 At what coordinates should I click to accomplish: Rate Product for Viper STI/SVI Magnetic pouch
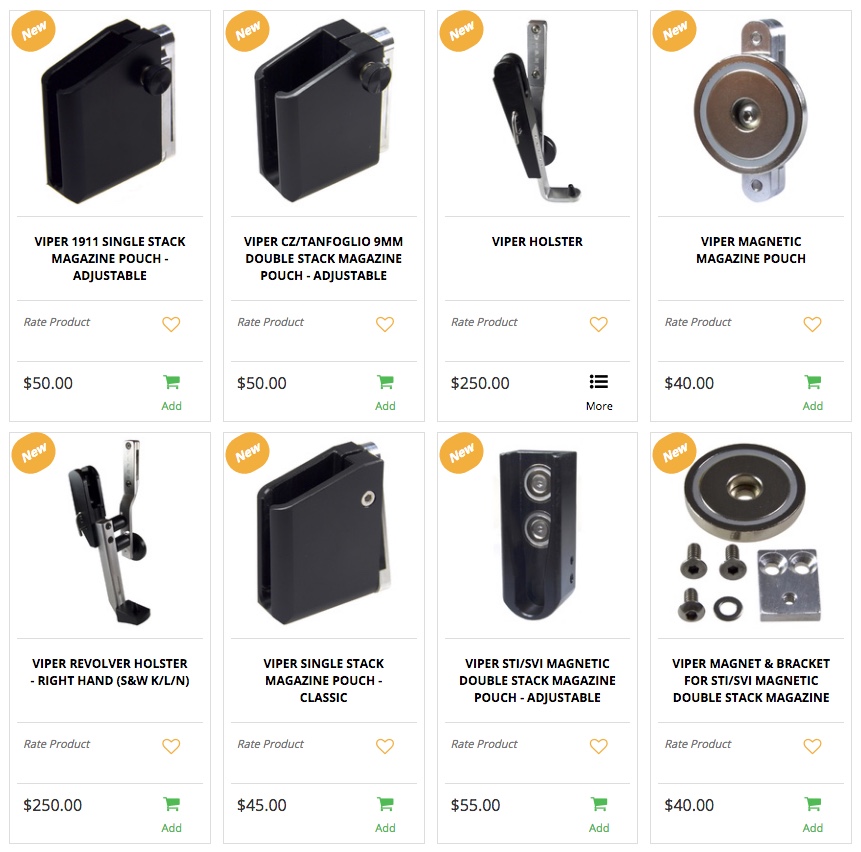pyautogui.click(x=484, y=744)
